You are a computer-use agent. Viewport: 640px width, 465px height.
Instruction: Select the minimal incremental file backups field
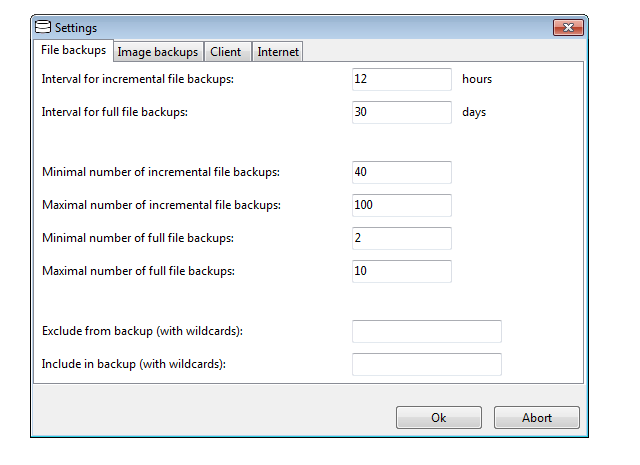pyautogui.click(x=401, y=172)
